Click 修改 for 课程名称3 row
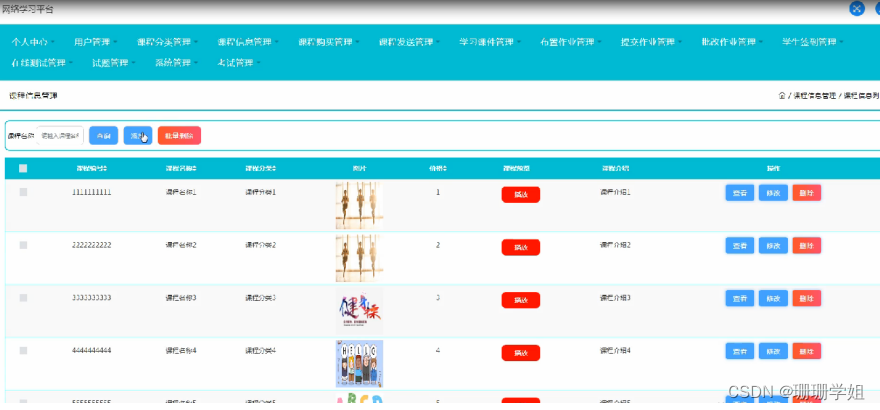The height and width of the screenshot is (410, 880). (x=773, y=298)
